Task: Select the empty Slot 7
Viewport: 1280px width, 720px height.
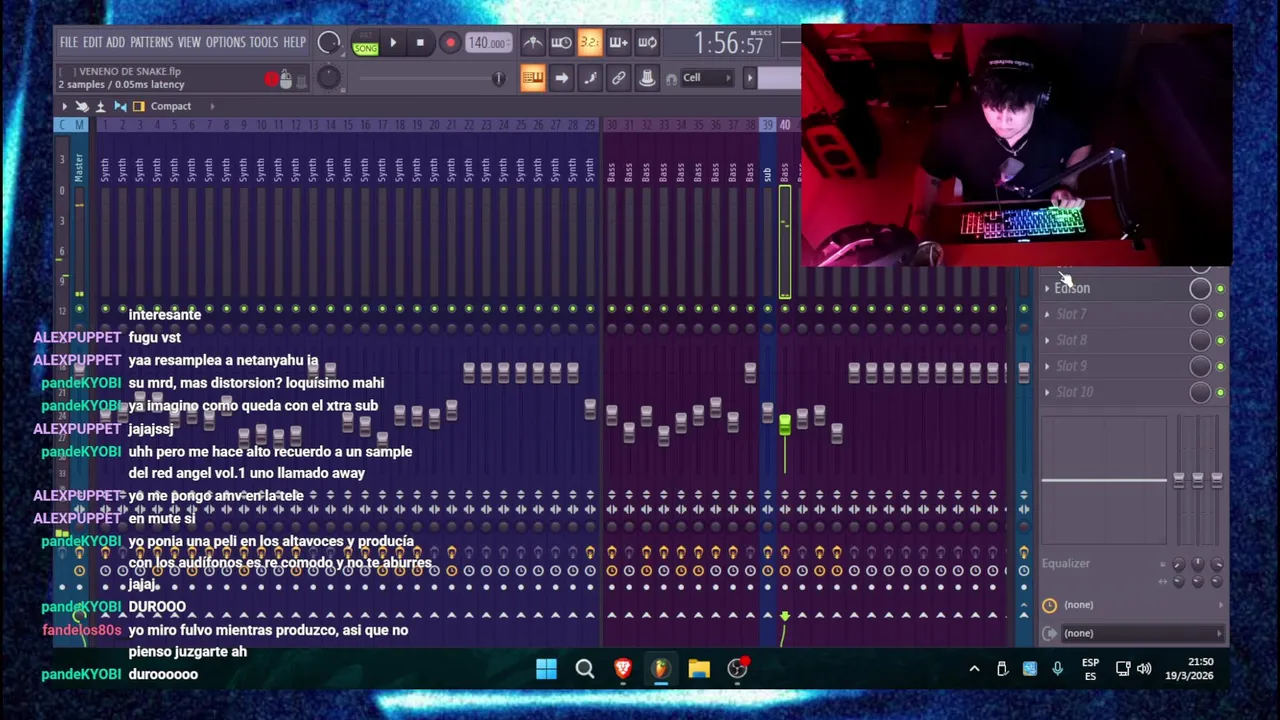Action: (x=1115, y=315)
